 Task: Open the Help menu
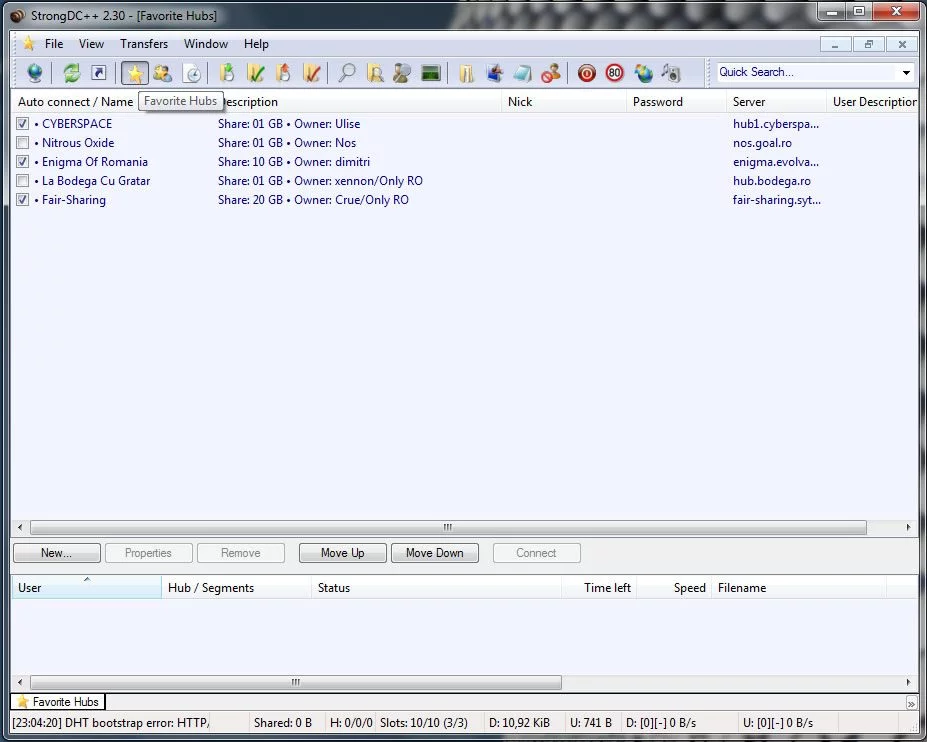256,44
